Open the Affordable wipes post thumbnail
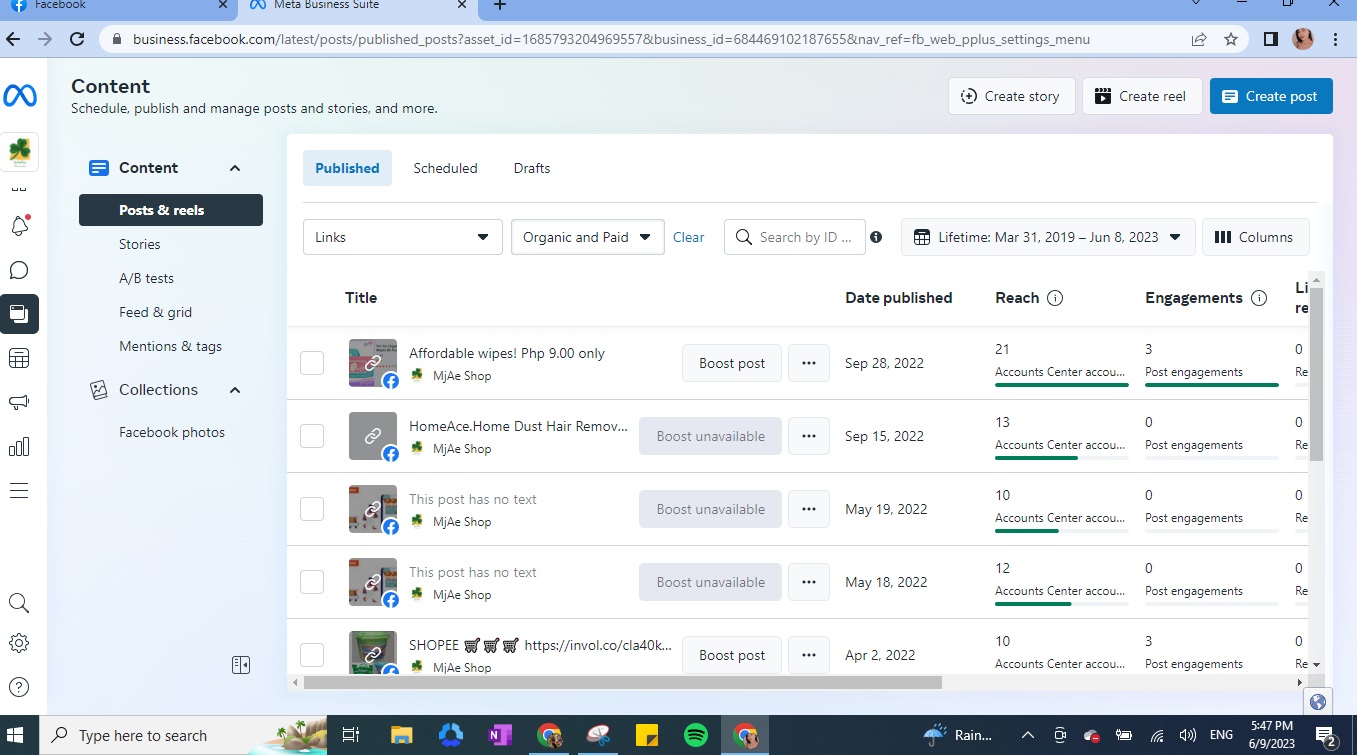The width and height of the screenshot is (1357, 755). (x=373, y=363)
